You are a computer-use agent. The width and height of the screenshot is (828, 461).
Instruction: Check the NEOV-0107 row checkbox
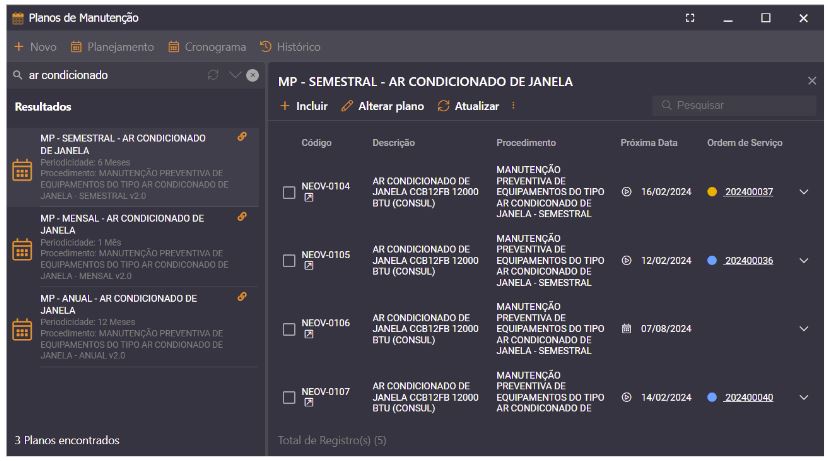pos(289,397)
